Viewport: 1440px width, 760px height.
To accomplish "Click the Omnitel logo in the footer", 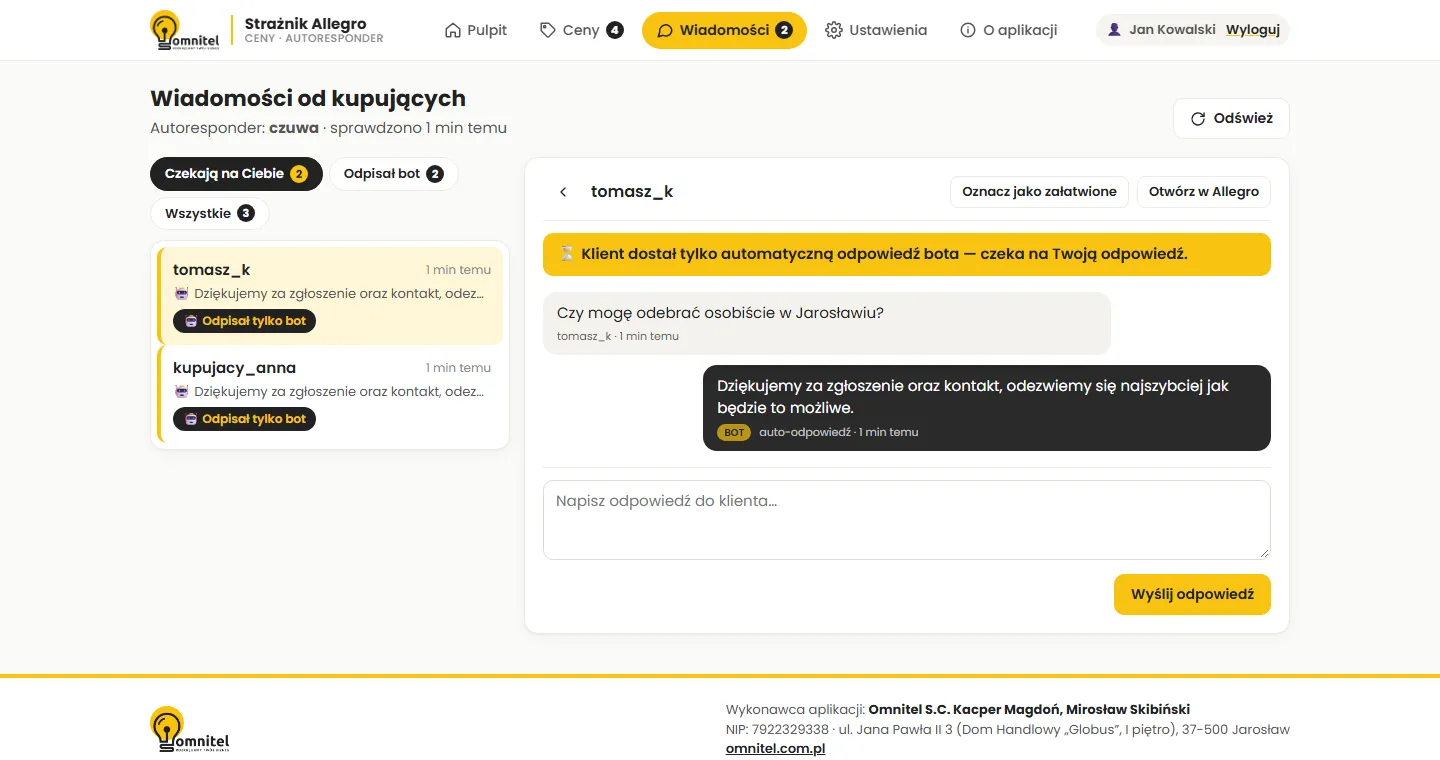I will [x=190, y=730].
